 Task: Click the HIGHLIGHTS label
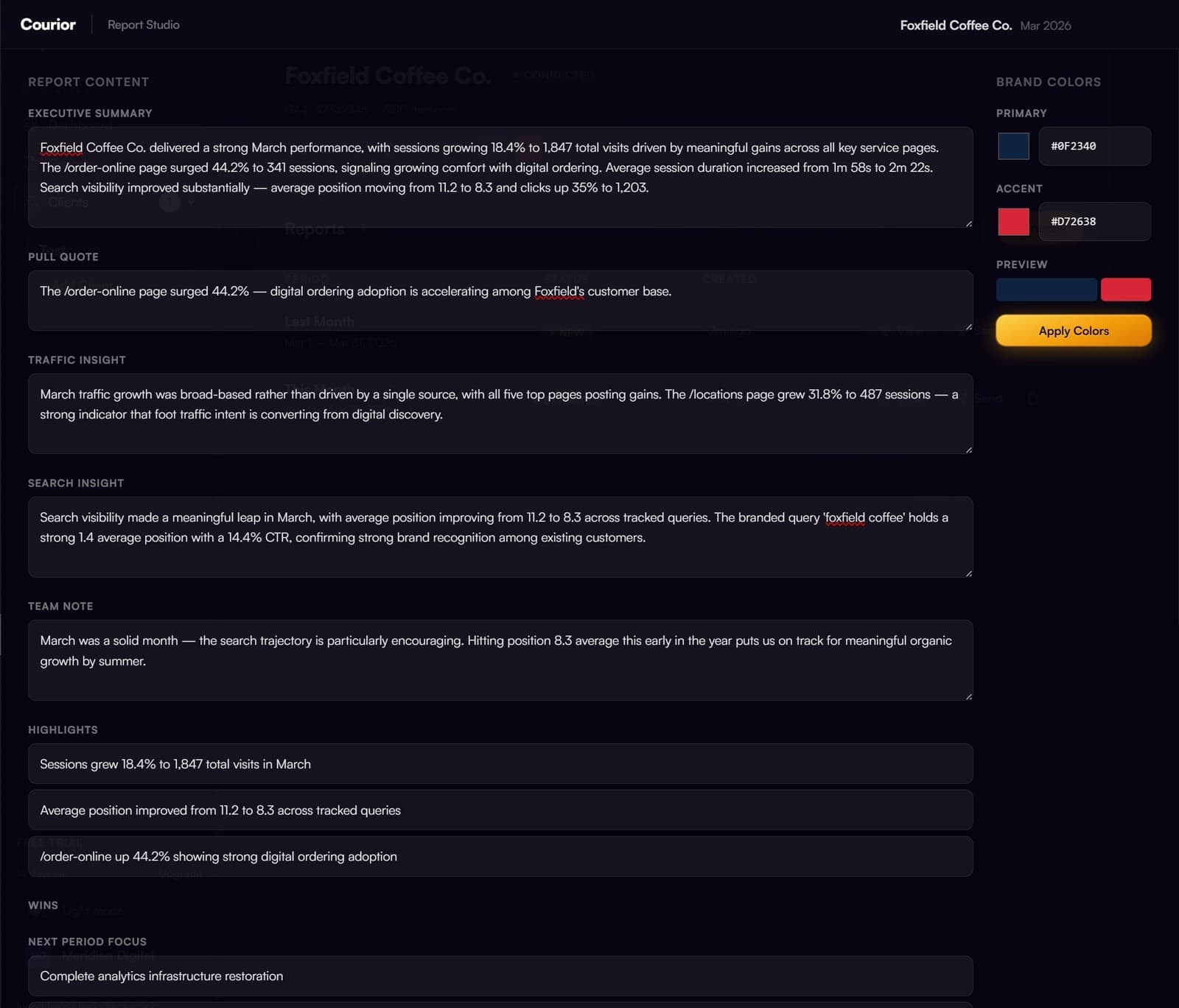click(63, 730)
